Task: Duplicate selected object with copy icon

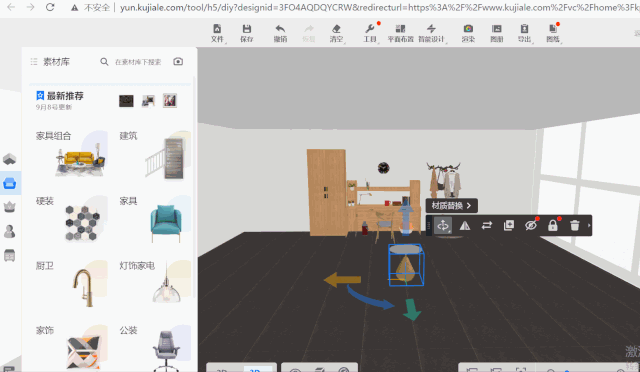Action: pyautogui.click(x=509, y=225)
